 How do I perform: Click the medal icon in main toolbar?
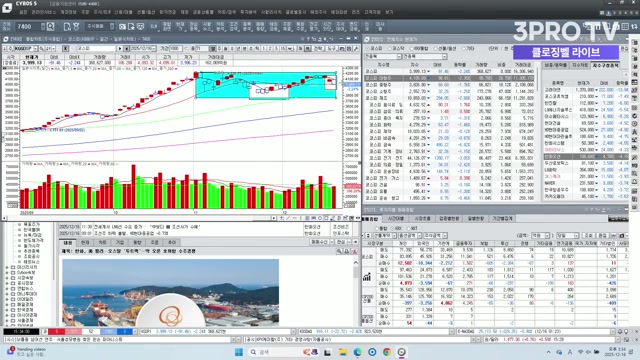[x=76, y=27]
